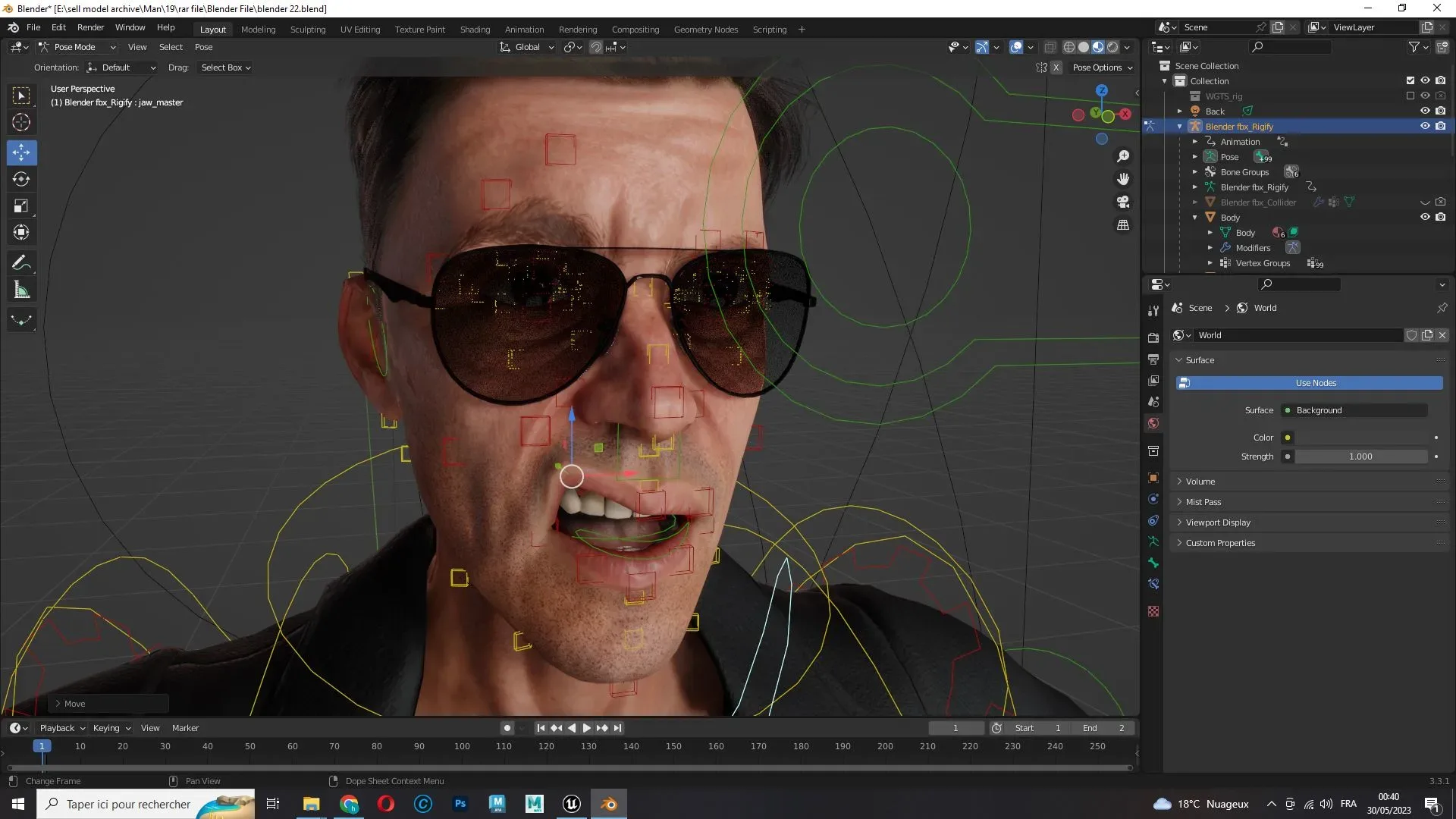Screen dimensions: 1456x819
Task: Select the Cursor tool
Action: point(21,122)
